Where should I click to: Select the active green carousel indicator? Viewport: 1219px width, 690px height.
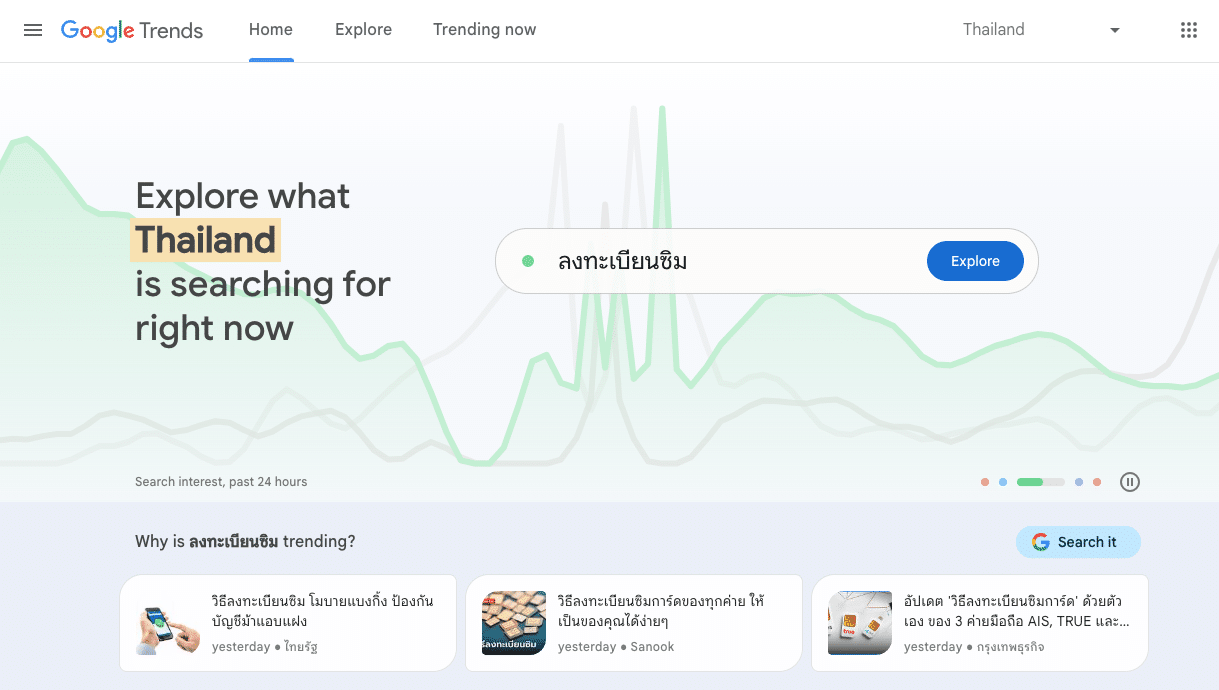click(x=1040, y=482)
